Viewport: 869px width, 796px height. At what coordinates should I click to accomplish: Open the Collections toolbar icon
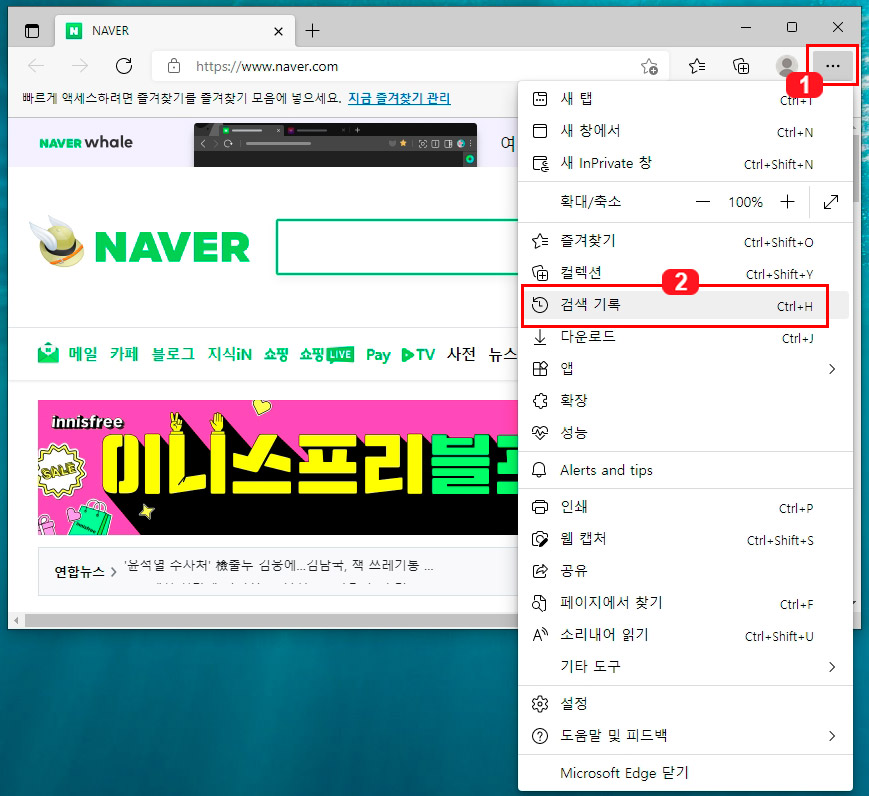[x=741, y=66]
